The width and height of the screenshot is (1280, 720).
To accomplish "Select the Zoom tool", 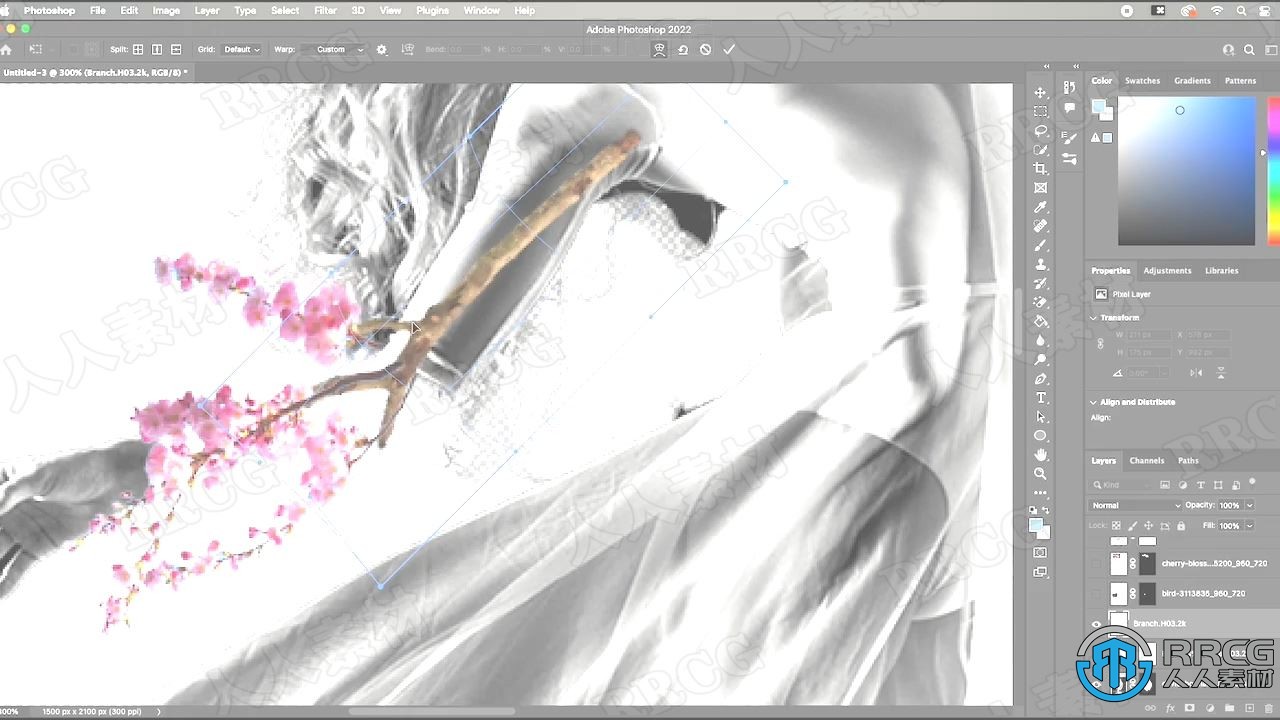I will 1040,474.
